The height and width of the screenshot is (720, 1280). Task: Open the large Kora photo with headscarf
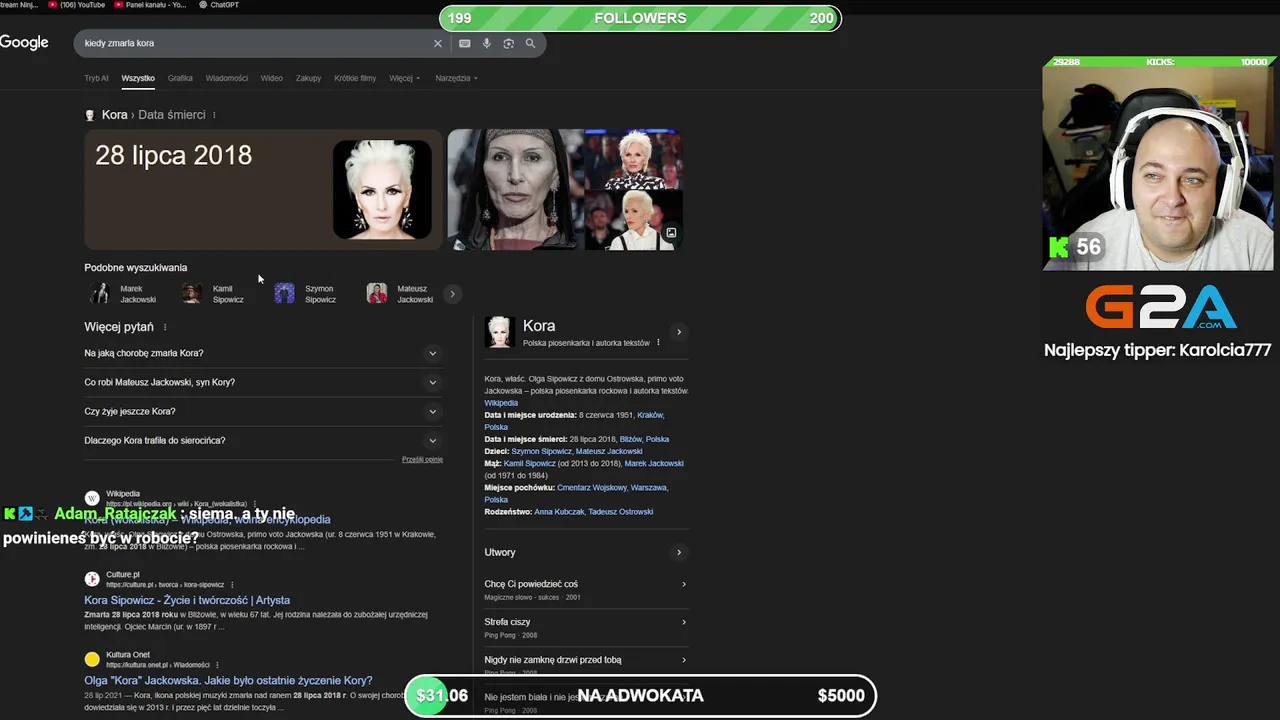515,190
